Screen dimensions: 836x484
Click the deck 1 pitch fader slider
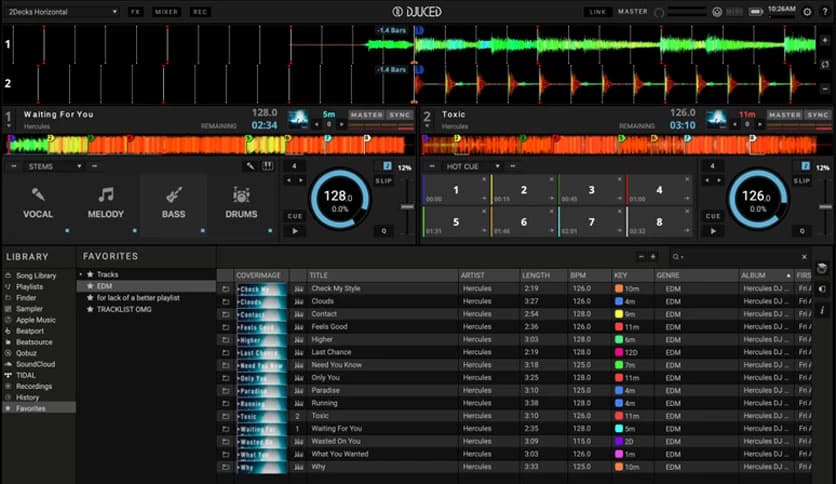tap(405, 206)
